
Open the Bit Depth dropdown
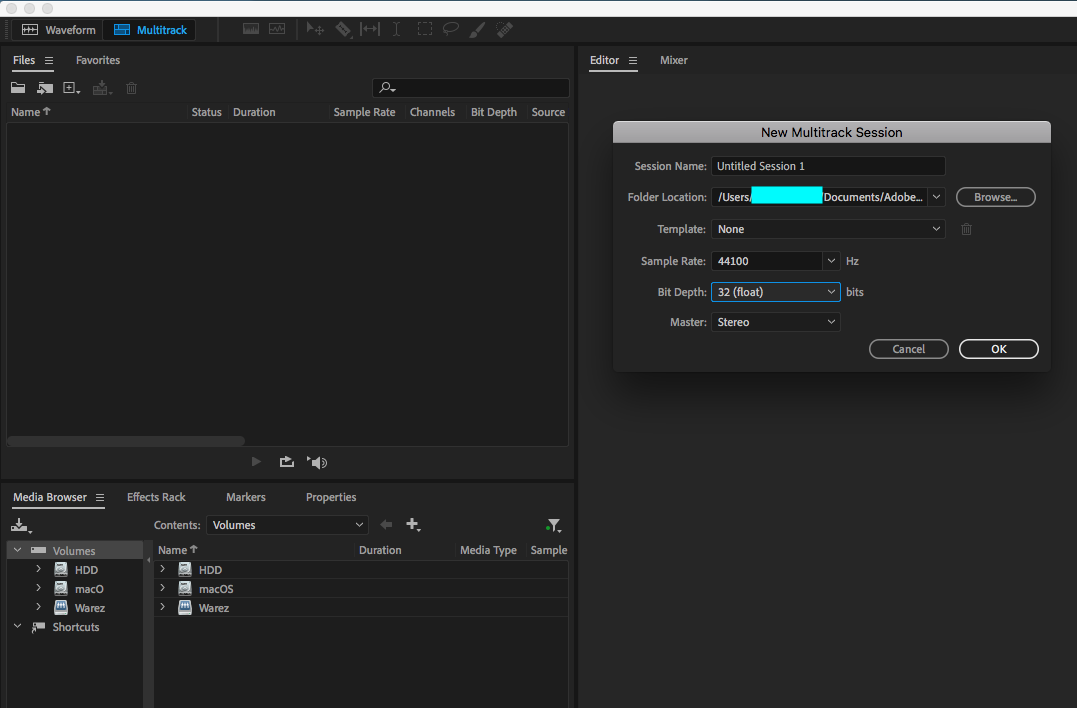(x=775, y=292)
